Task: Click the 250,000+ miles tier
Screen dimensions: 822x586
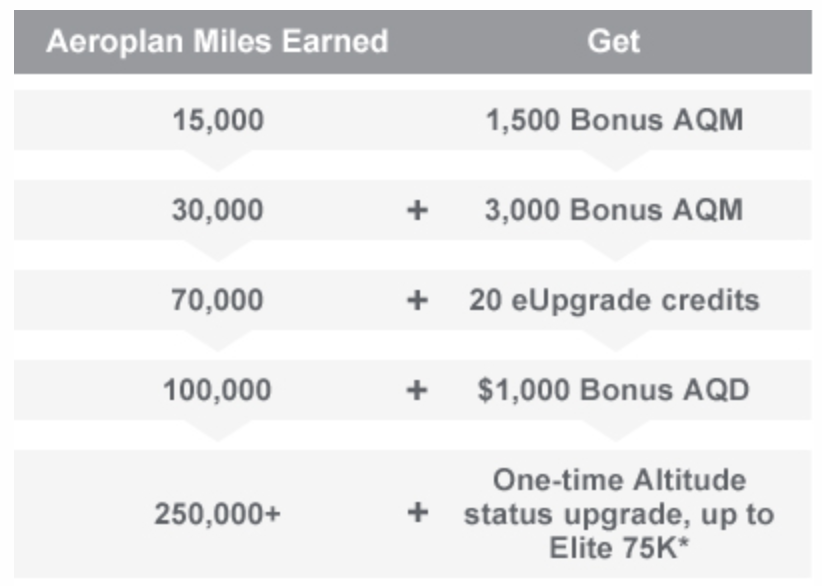Action: (x=218, y=514)
